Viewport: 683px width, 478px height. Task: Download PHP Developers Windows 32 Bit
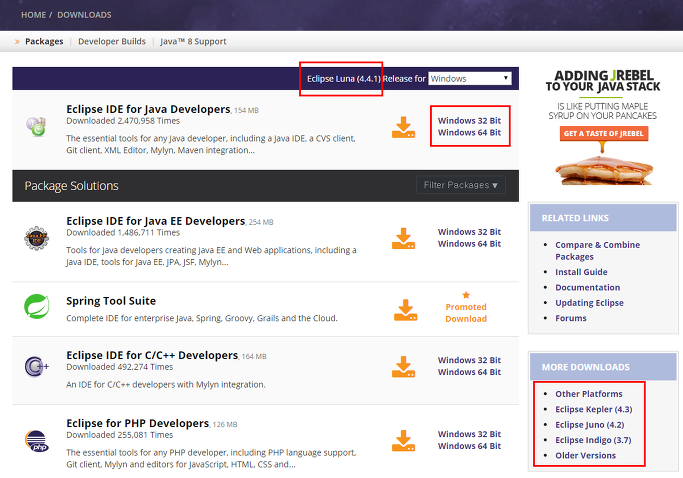click(x=469, y=434)
